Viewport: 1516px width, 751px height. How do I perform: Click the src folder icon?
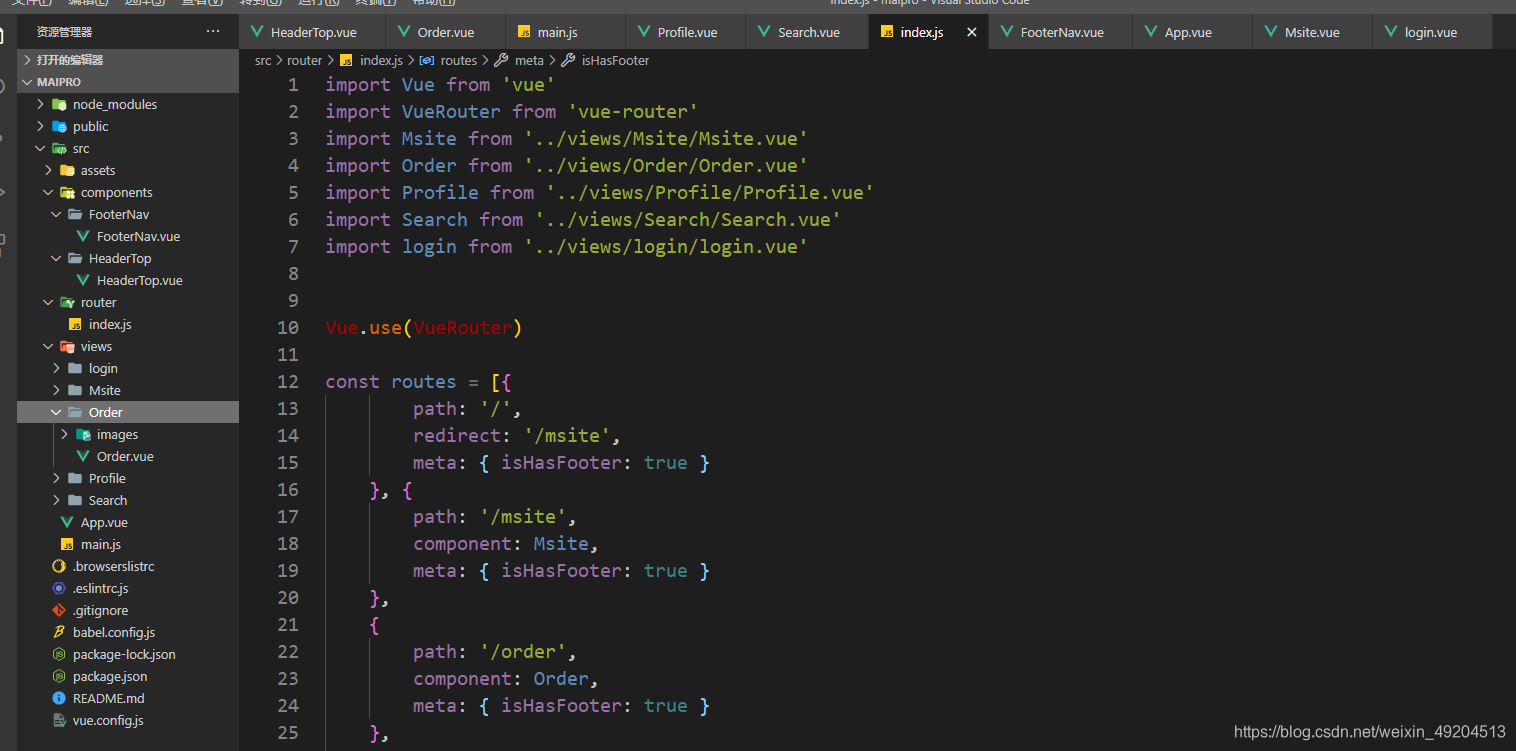coord(60,148)
